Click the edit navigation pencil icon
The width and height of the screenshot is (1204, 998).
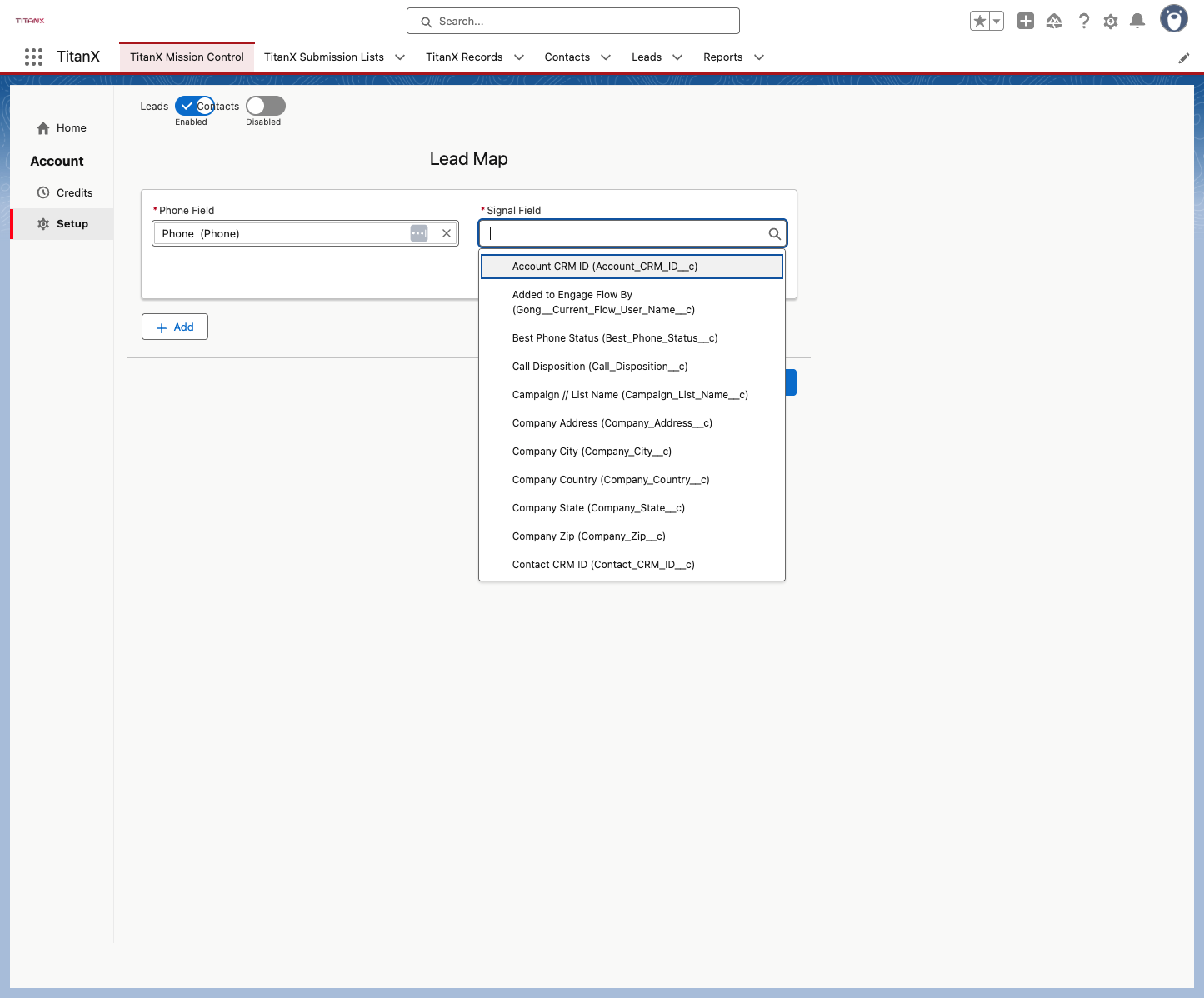[1183, 57]
